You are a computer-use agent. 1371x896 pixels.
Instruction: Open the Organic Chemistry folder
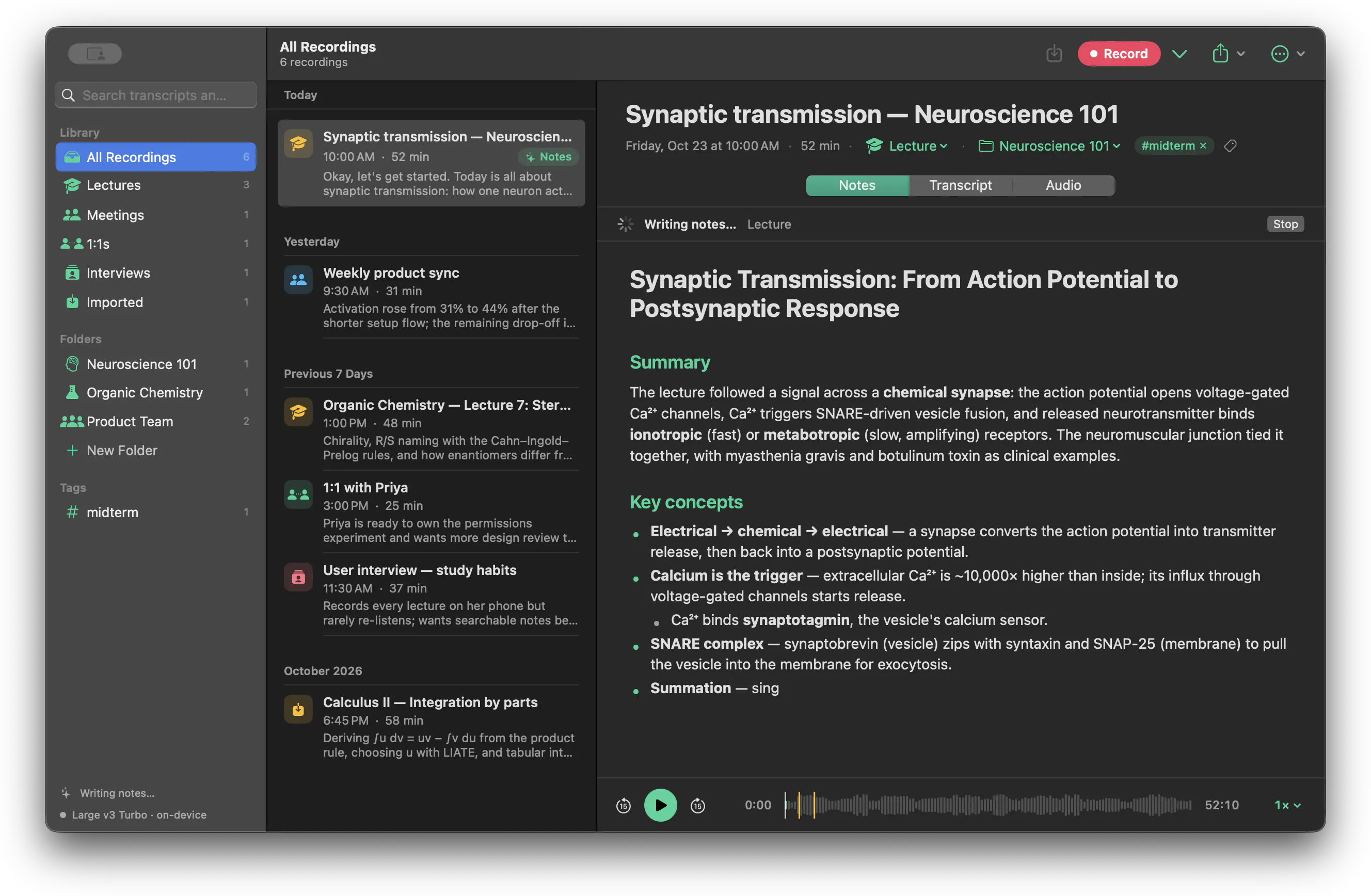155,392
